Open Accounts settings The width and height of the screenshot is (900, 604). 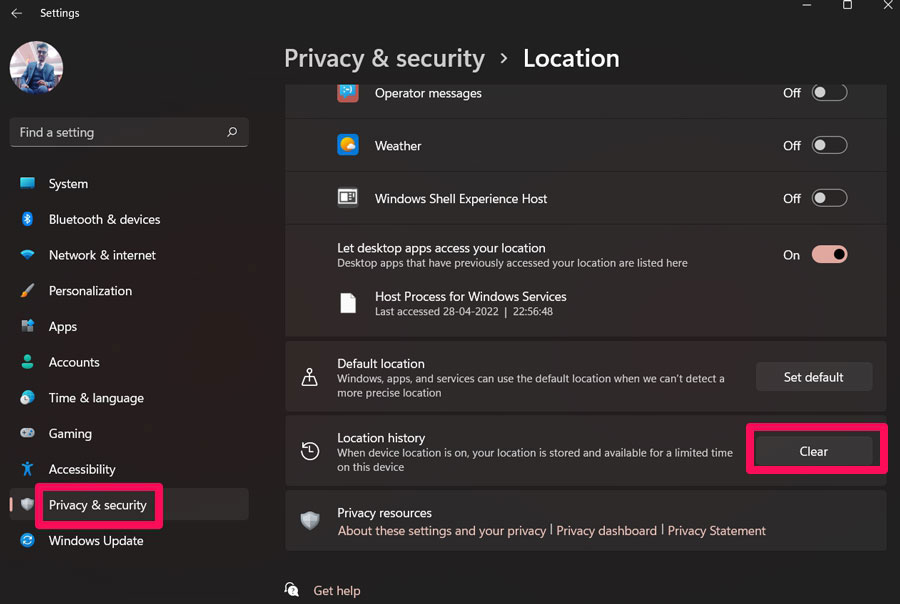(x=129, y=362)
